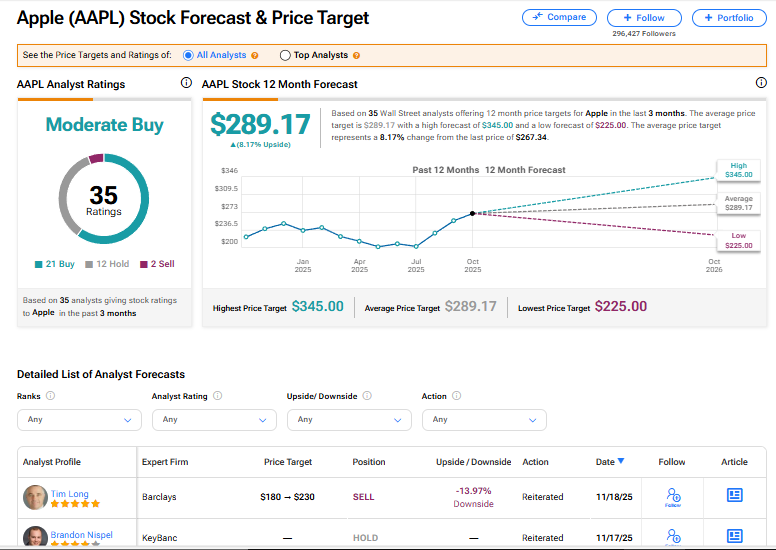Open Tim Long's article icon
This screenshot has width=776, height=550.
pos(734,495)
